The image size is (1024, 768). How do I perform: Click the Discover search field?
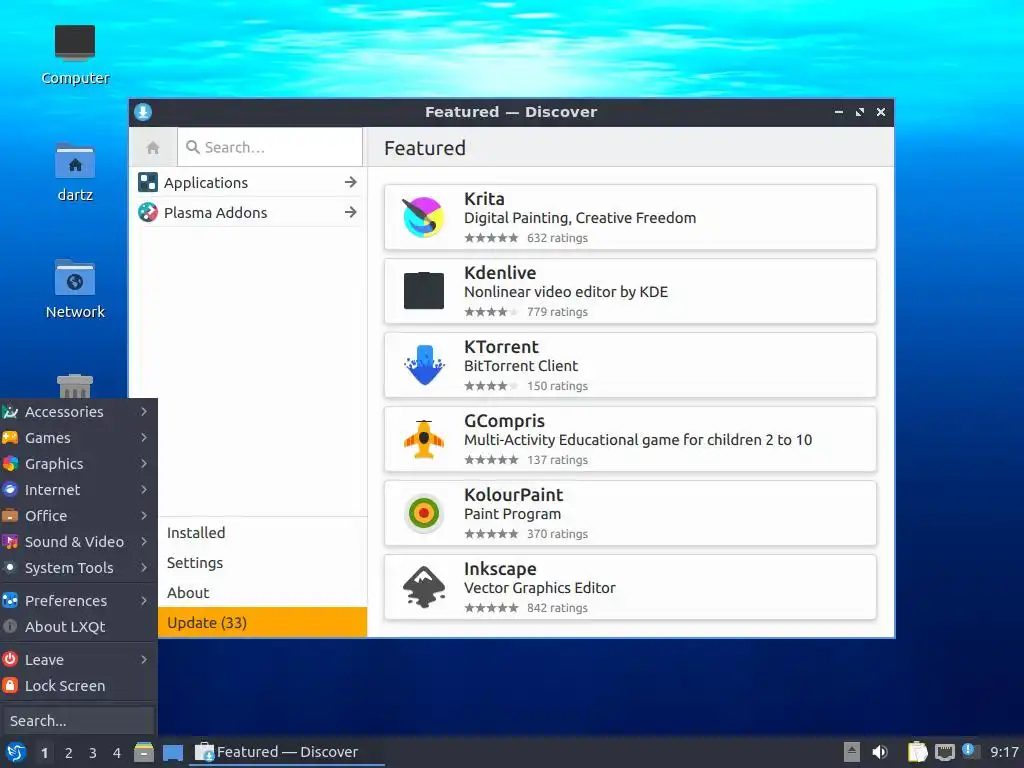click(270, 147)
